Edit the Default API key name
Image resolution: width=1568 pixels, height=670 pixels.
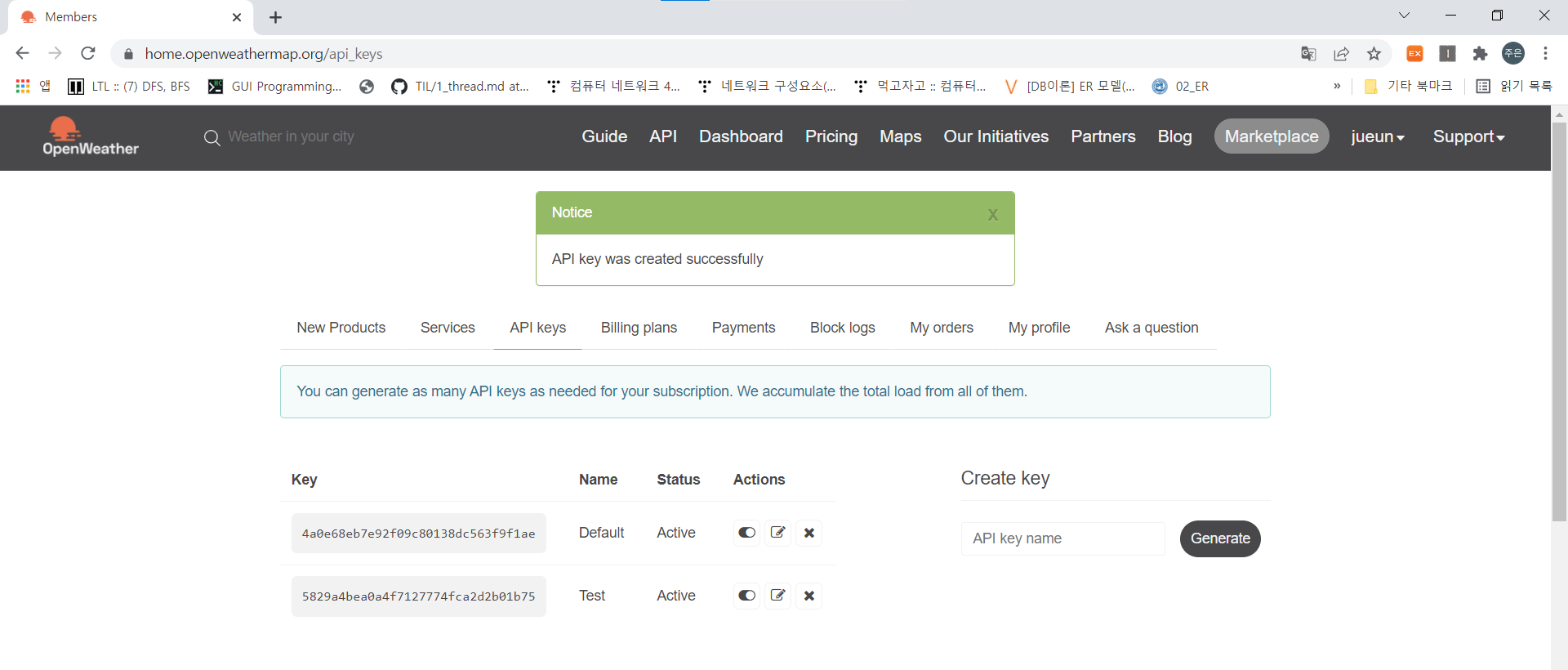coord(778,533)
